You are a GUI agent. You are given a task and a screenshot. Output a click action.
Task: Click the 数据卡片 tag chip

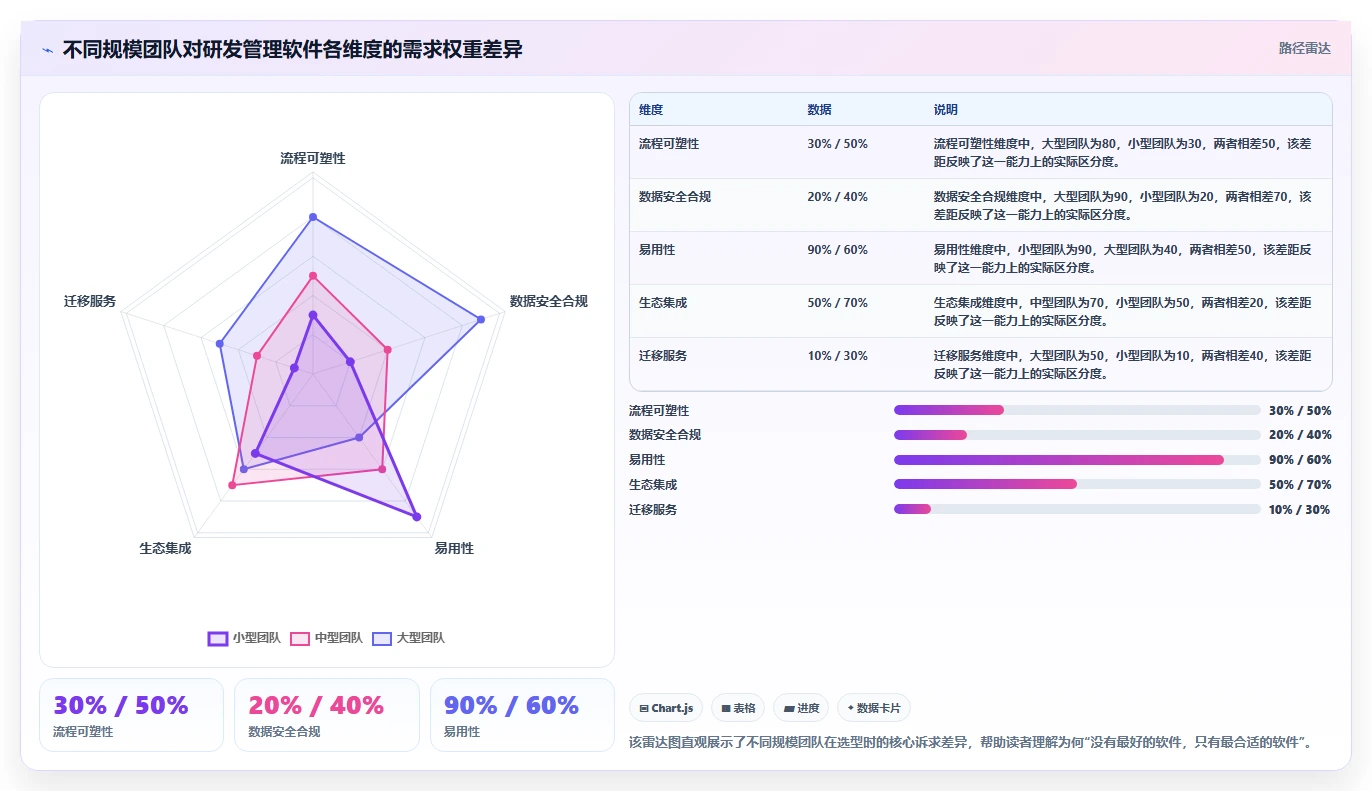[874, 708]
